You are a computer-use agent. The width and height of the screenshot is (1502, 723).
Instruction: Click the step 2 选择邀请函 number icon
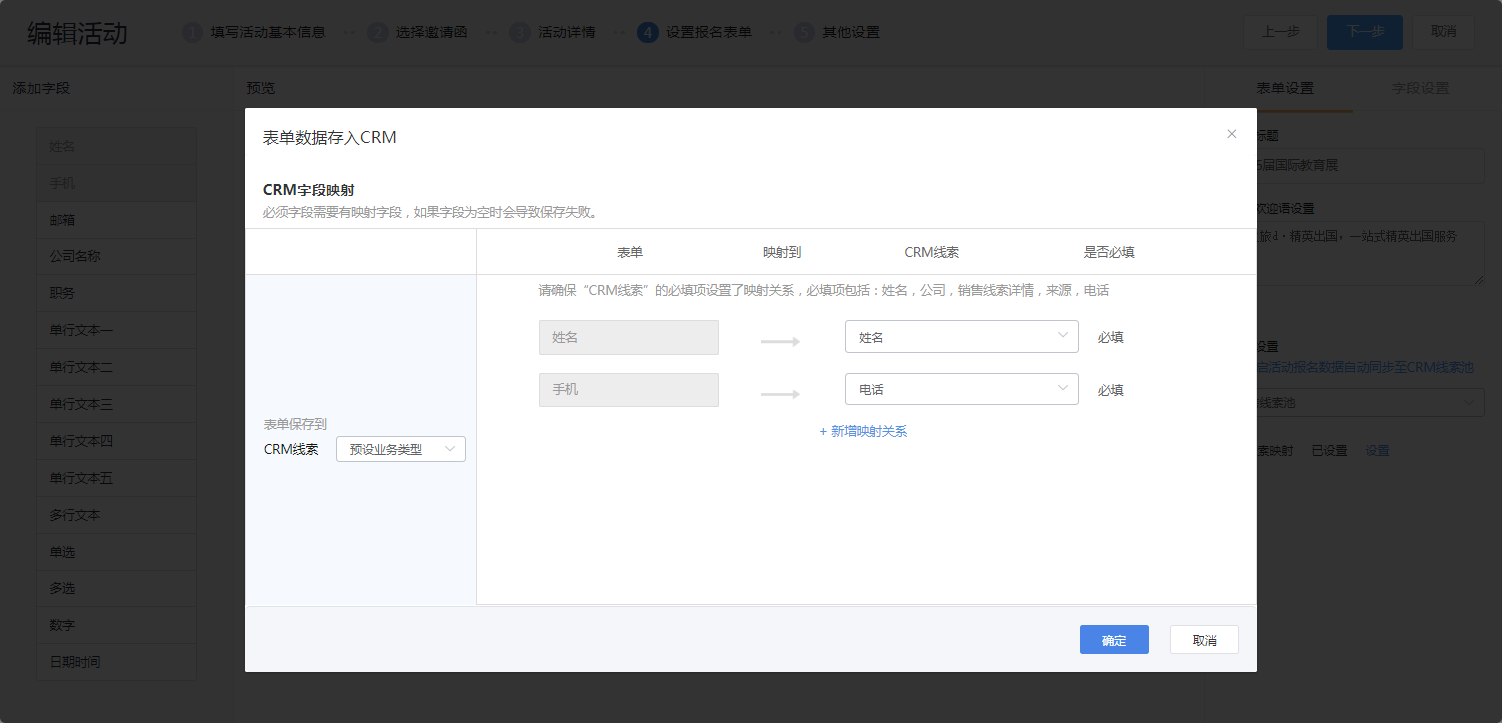[x=377, y=32]
